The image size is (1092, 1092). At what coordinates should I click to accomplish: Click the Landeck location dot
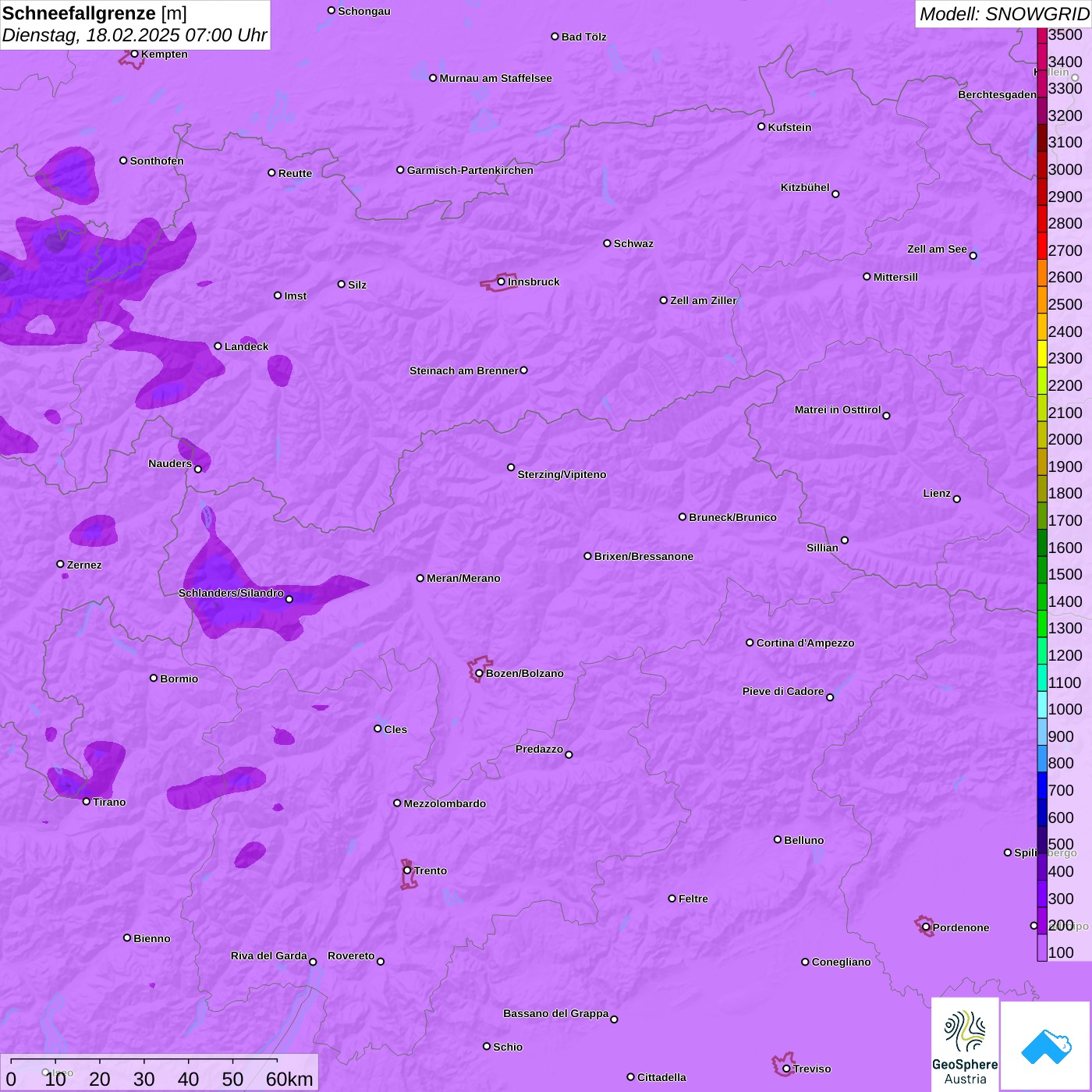[218, 346]
